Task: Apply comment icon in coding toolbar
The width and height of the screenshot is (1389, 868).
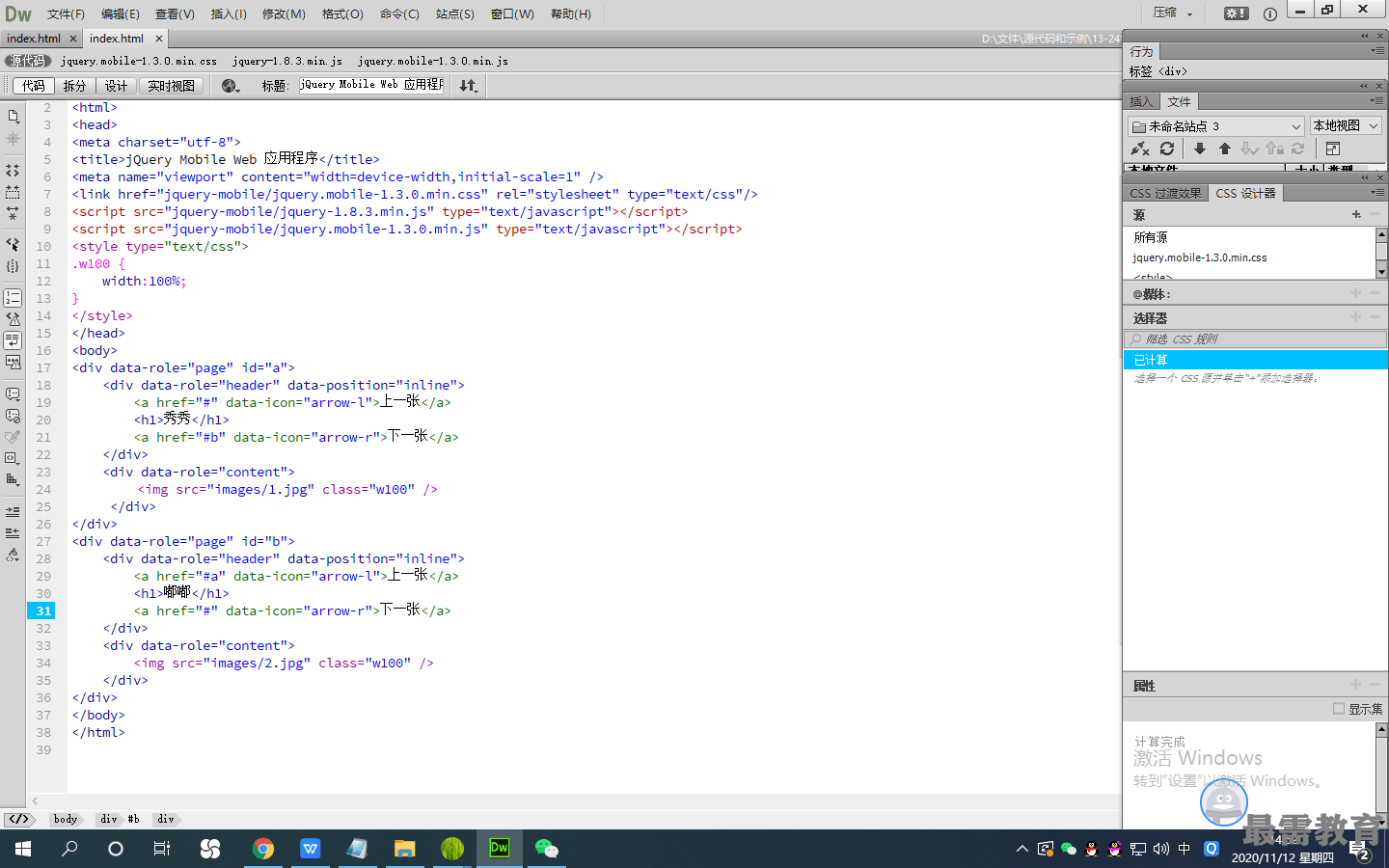Action: click(x=13, y=394)
